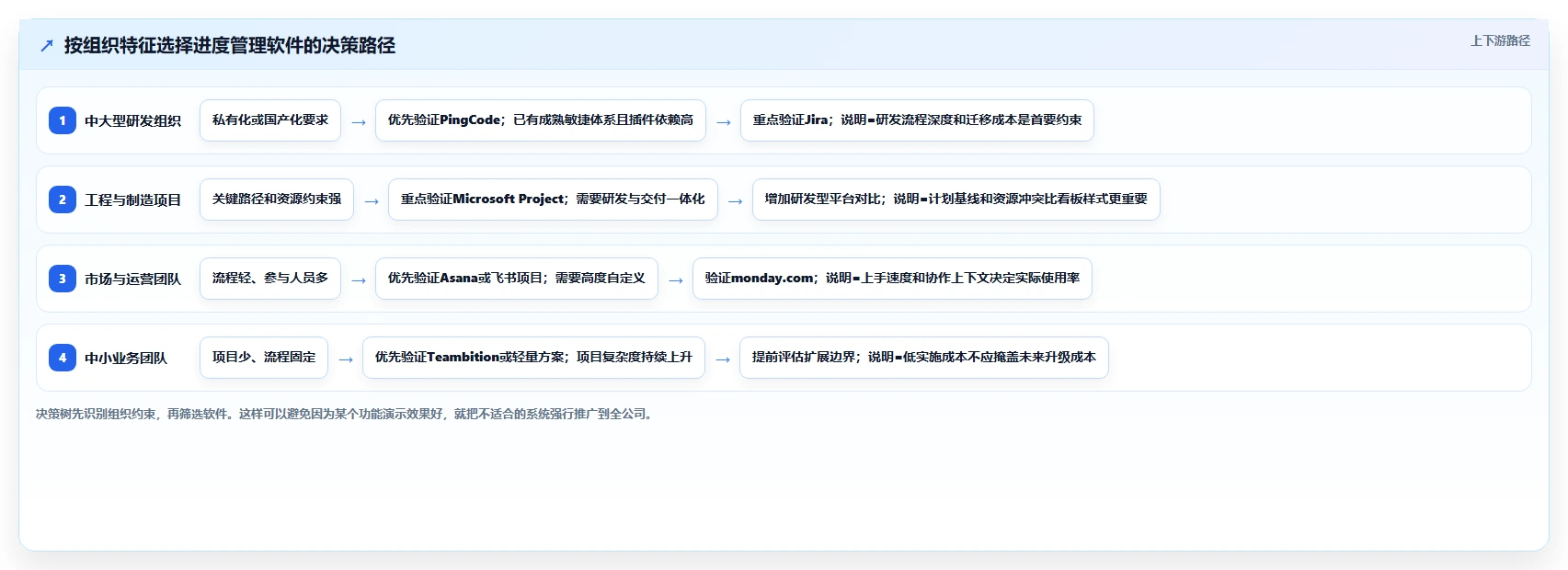Click the footnote text starting 决策树先识别组织约束

346,414
